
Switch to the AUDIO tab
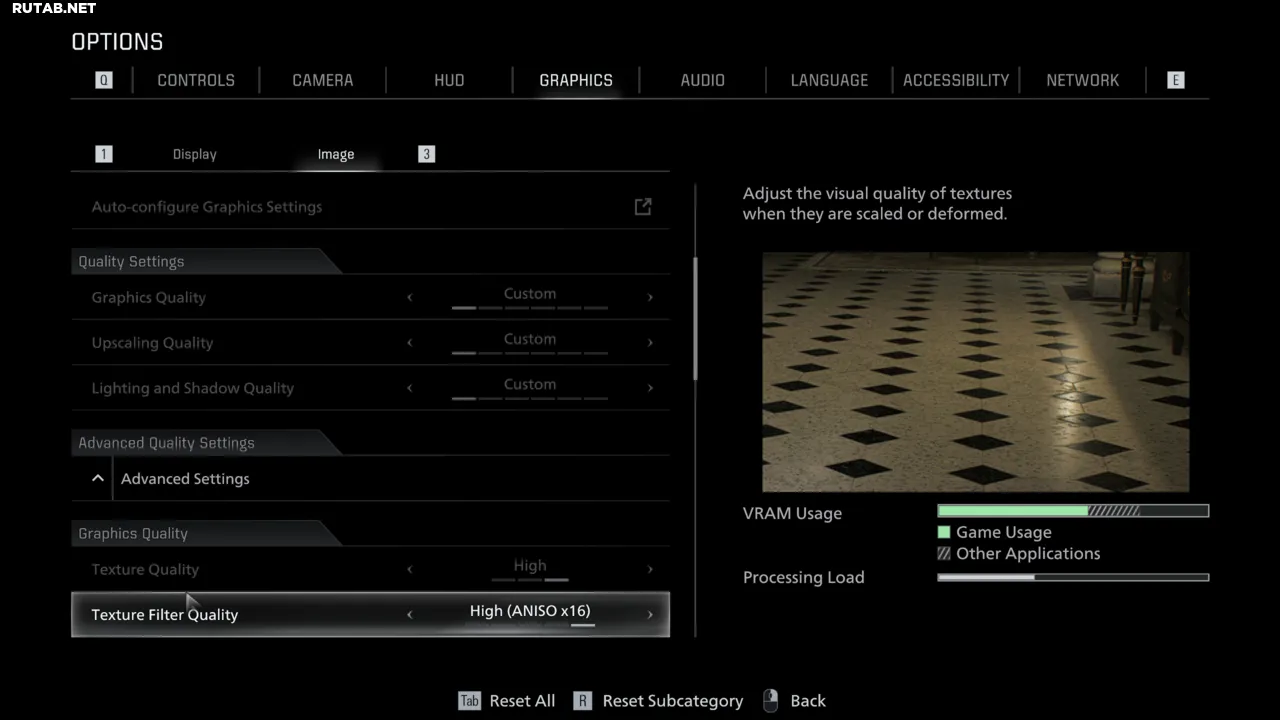[x=702, y=80]
